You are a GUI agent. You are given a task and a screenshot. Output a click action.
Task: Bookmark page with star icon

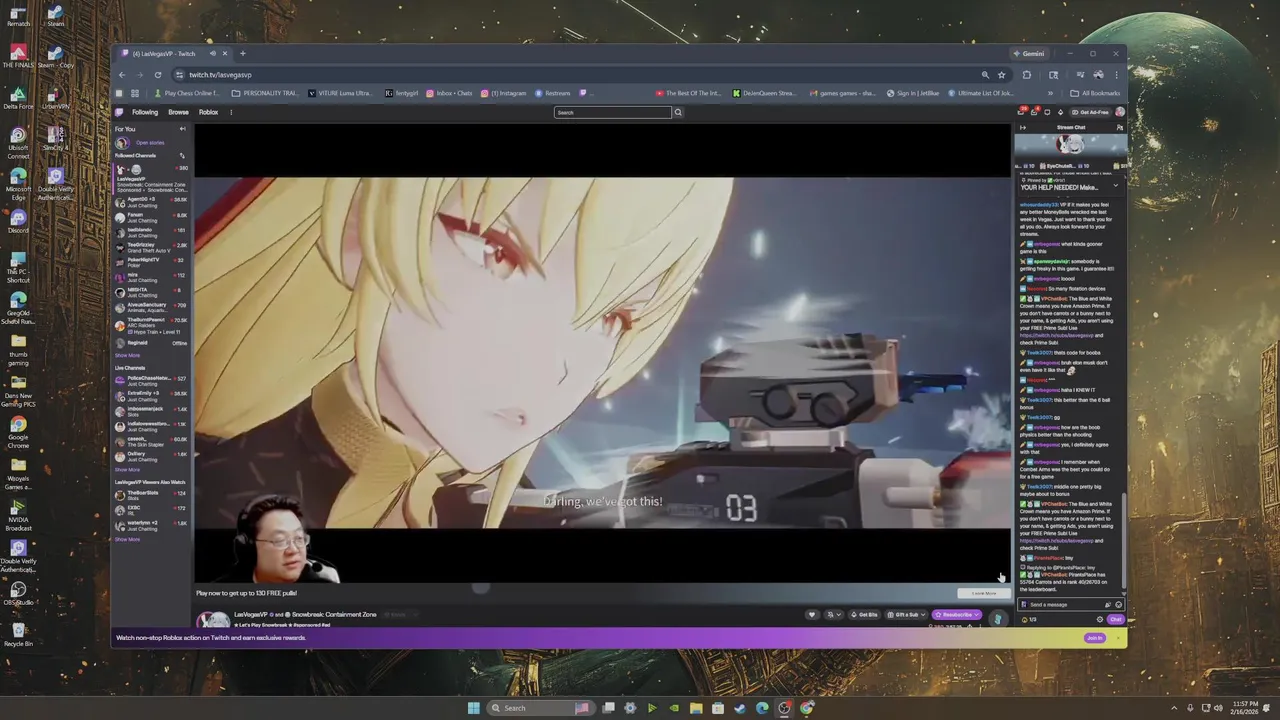click(1000, 75)
